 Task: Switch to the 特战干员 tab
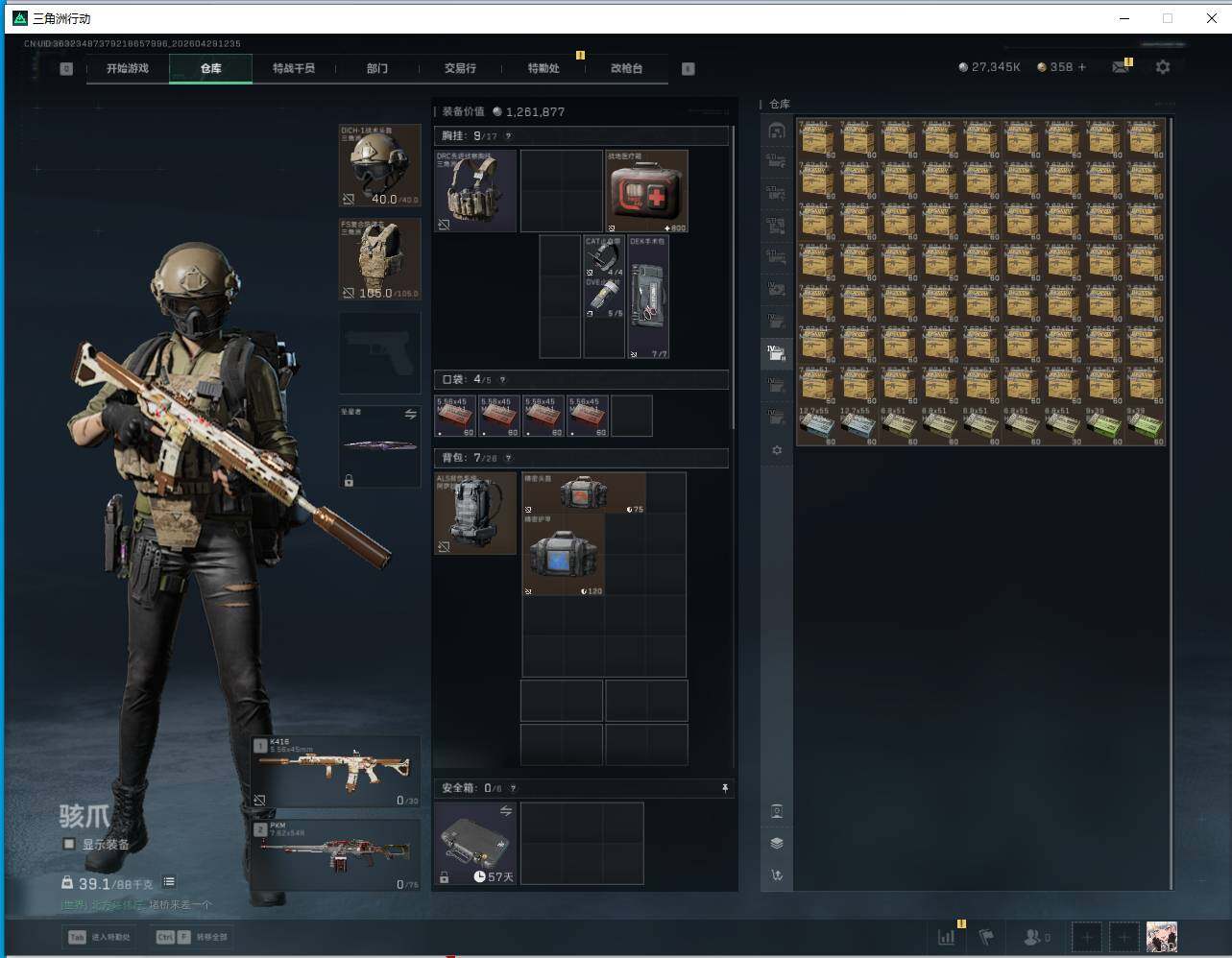pyautogui.click(x=294, y=68)
